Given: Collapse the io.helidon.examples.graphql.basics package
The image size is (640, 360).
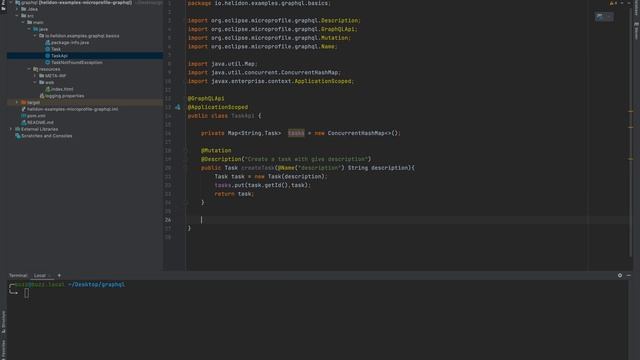Looking at the screenshot, I should (35, 36).
